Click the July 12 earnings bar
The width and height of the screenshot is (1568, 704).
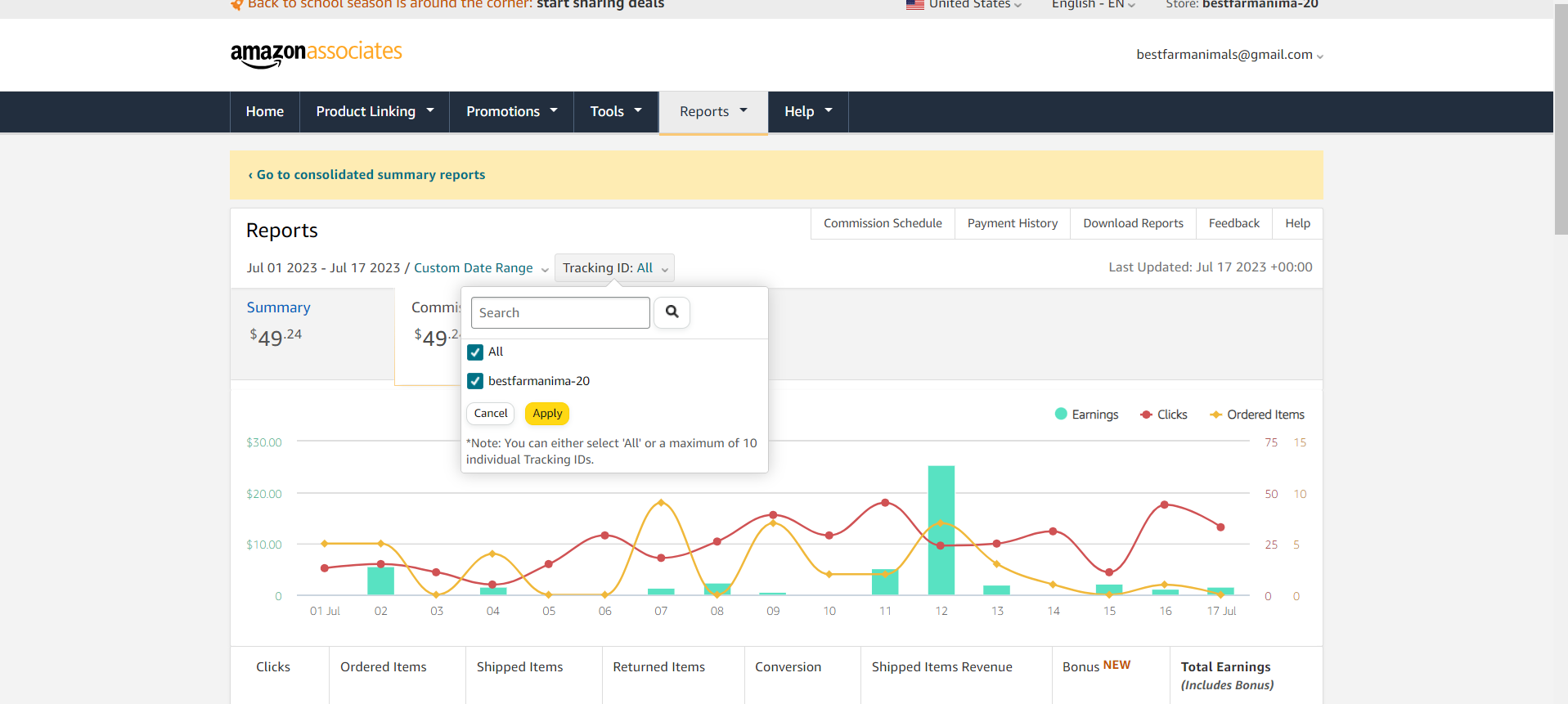pos(941,530)
